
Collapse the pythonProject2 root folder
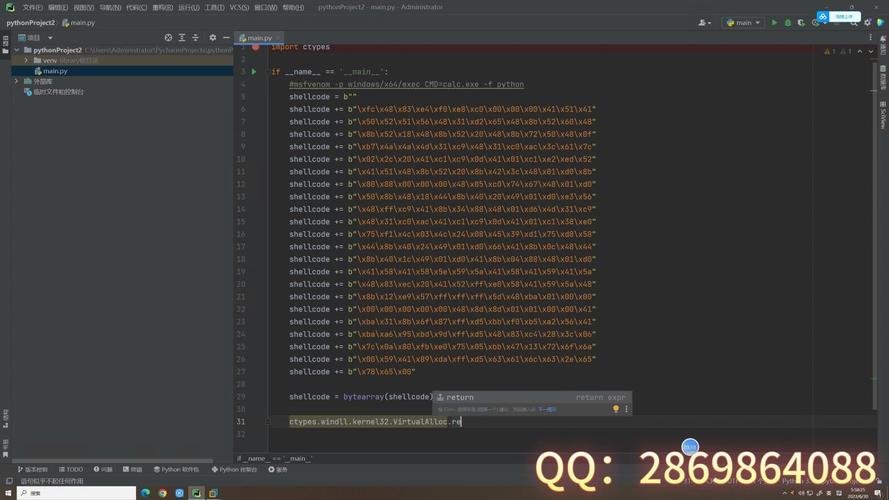click(x=17, y=50)
